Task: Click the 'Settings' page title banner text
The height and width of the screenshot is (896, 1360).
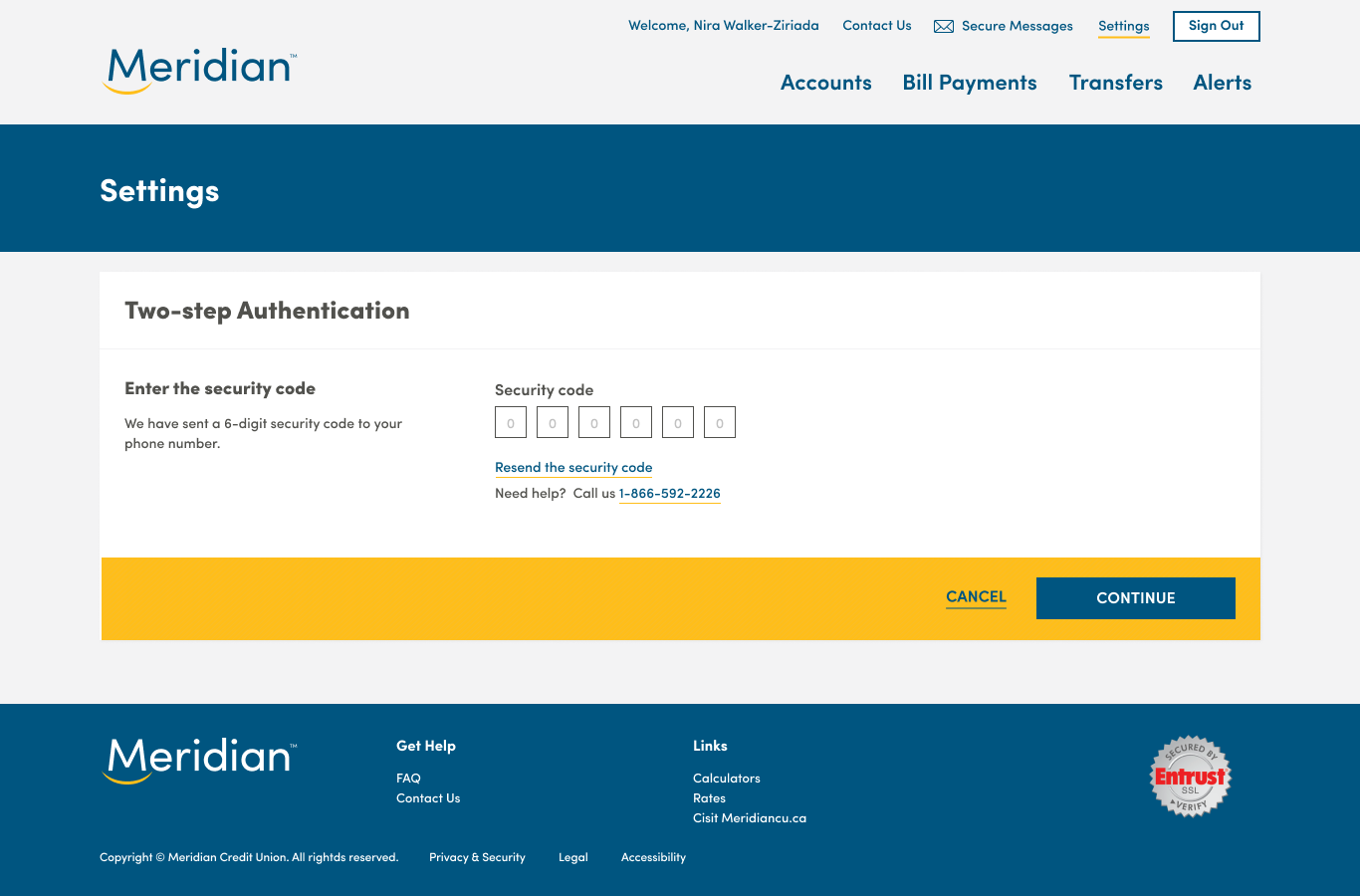Action: pos(159,190)
